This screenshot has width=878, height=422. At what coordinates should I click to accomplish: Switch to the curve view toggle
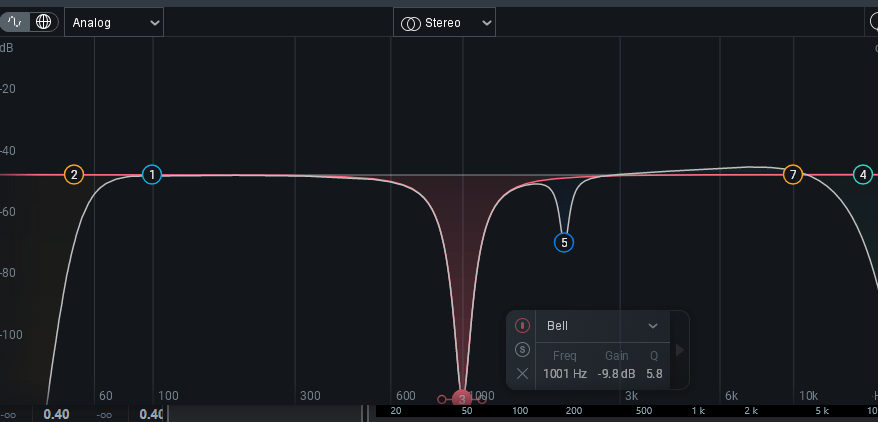coord(16,21)
